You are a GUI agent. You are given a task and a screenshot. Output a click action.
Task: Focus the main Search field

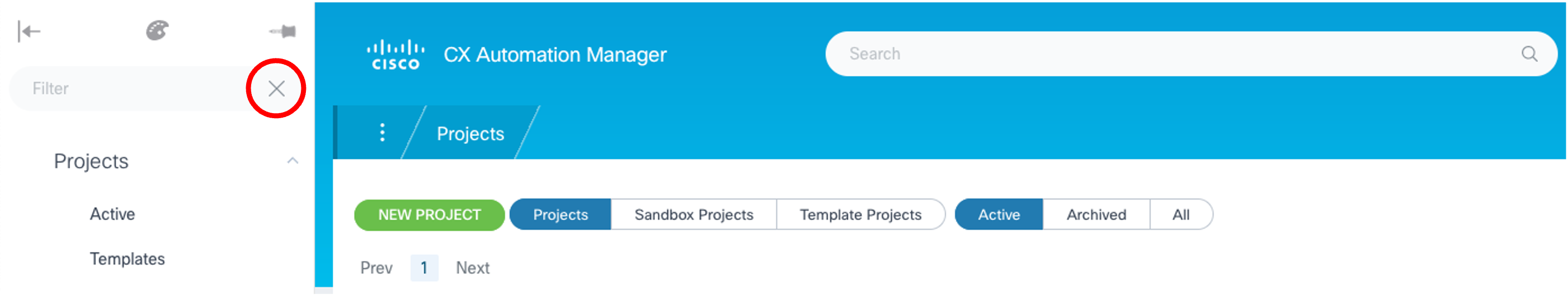click(1157, 54)
